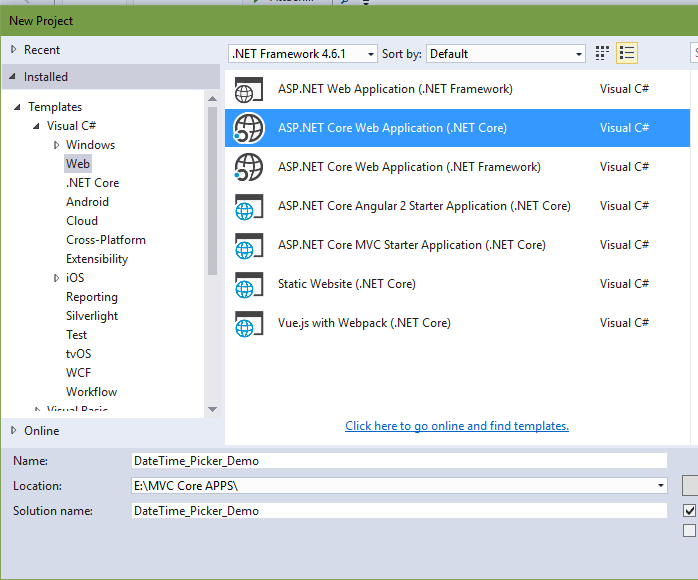
Task: Expand the Recent section
Action: 13,49
